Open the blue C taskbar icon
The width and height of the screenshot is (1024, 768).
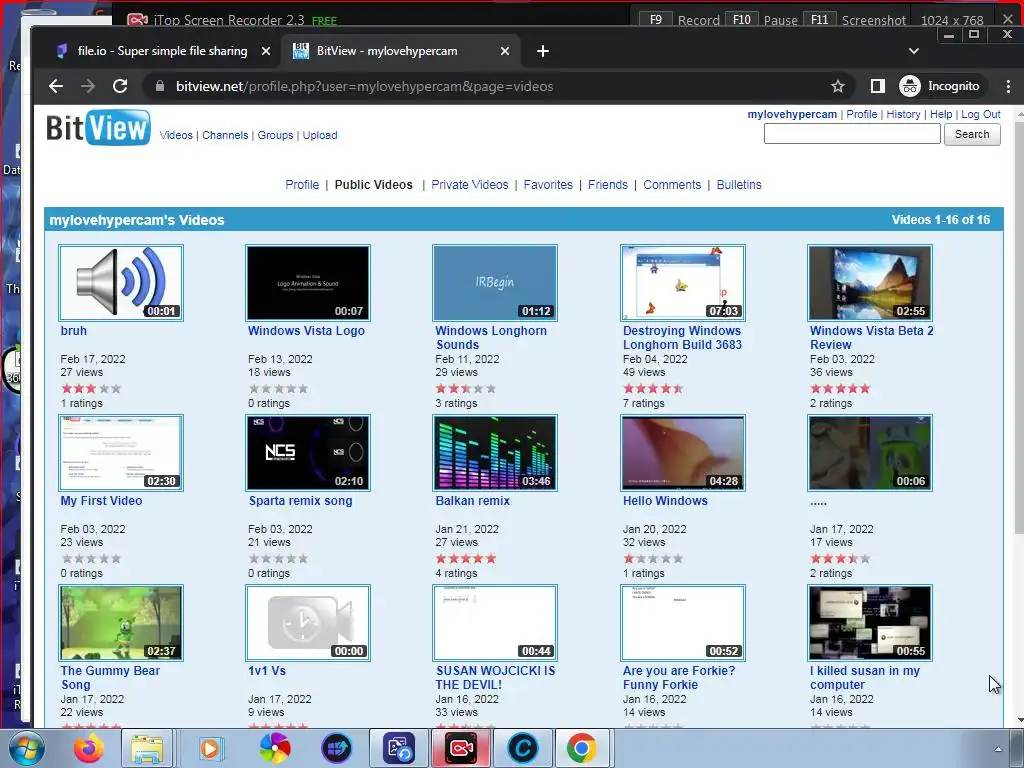[x=522, y=748]
